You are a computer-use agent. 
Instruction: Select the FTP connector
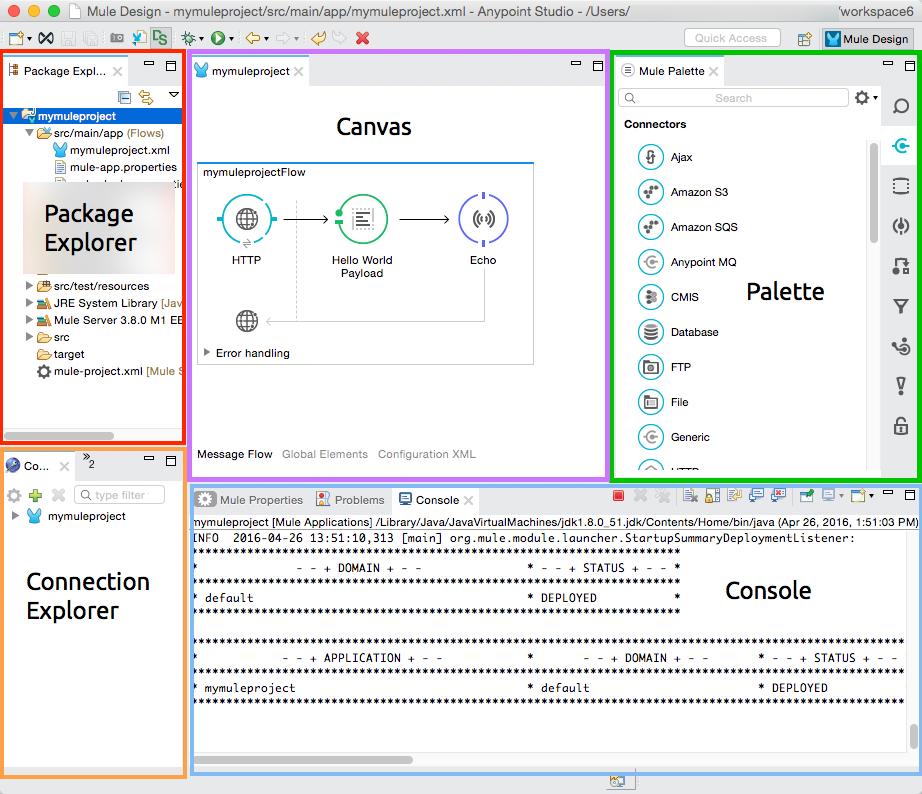coord(664,367)
